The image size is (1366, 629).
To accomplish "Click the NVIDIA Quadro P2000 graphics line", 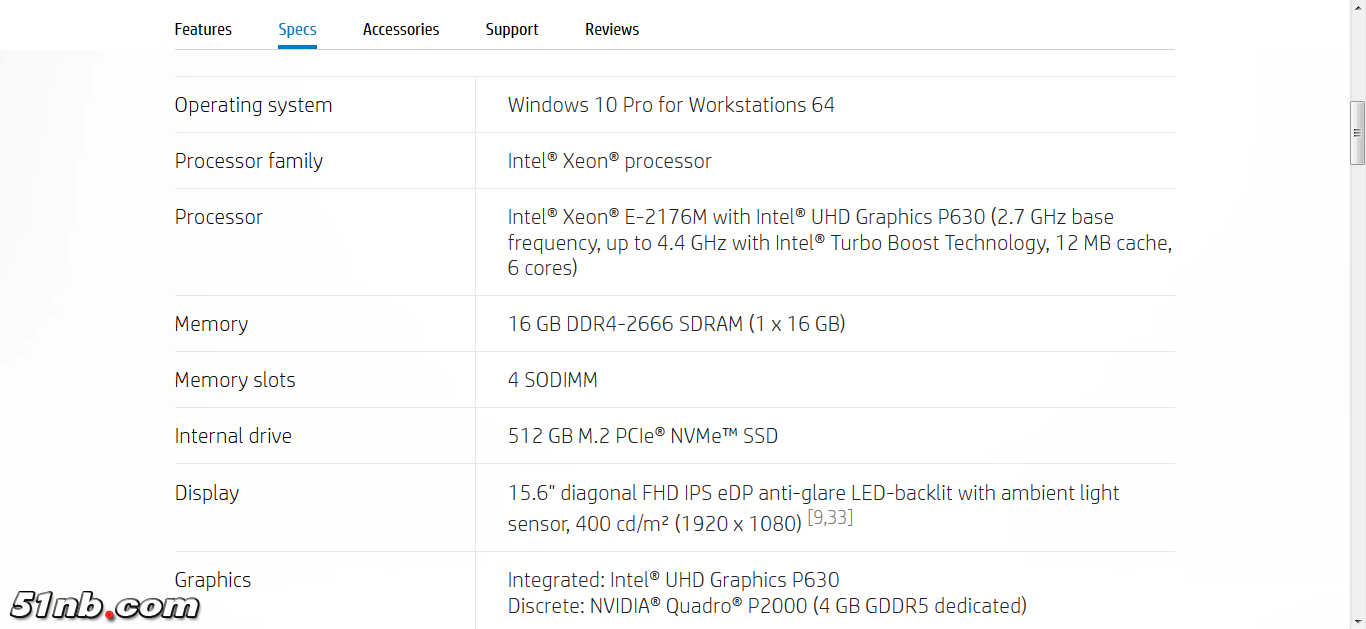I will [766, 606].
